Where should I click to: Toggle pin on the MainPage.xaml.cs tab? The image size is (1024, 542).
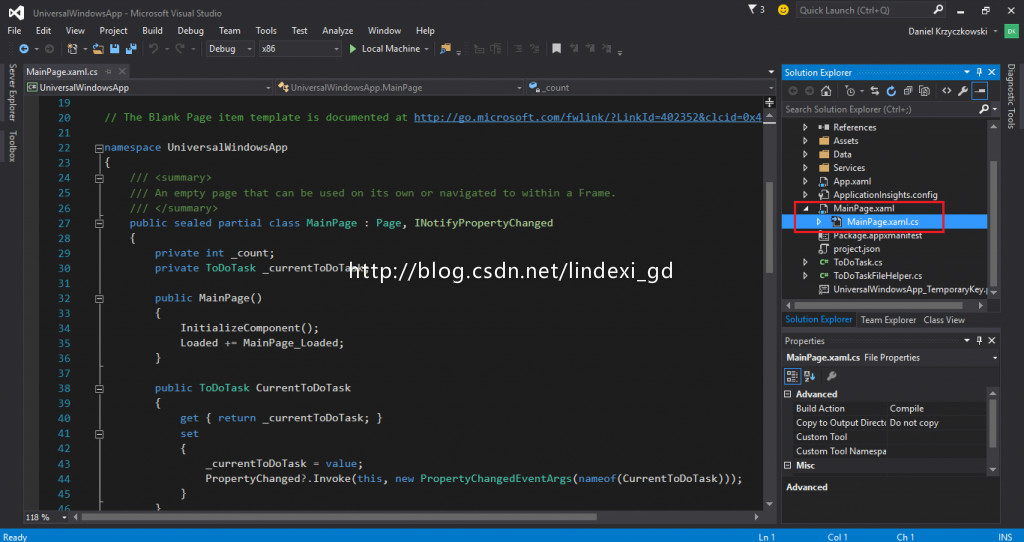pos(108,72)
